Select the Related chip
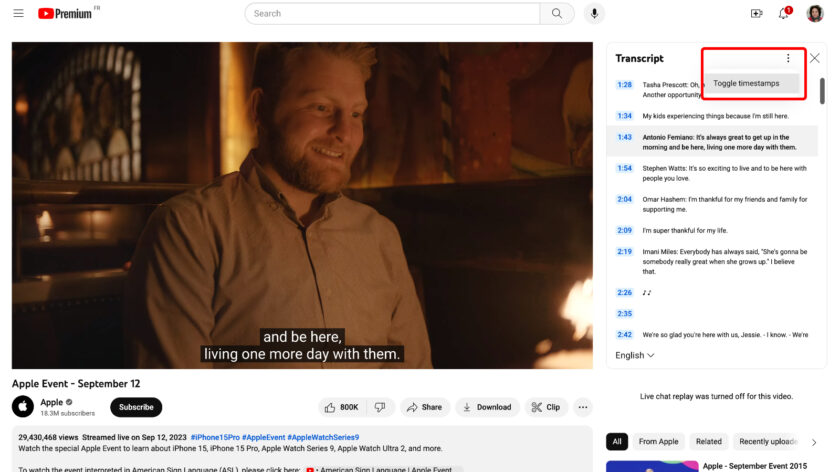The image size is (840, 472). [x=708, y=441]
